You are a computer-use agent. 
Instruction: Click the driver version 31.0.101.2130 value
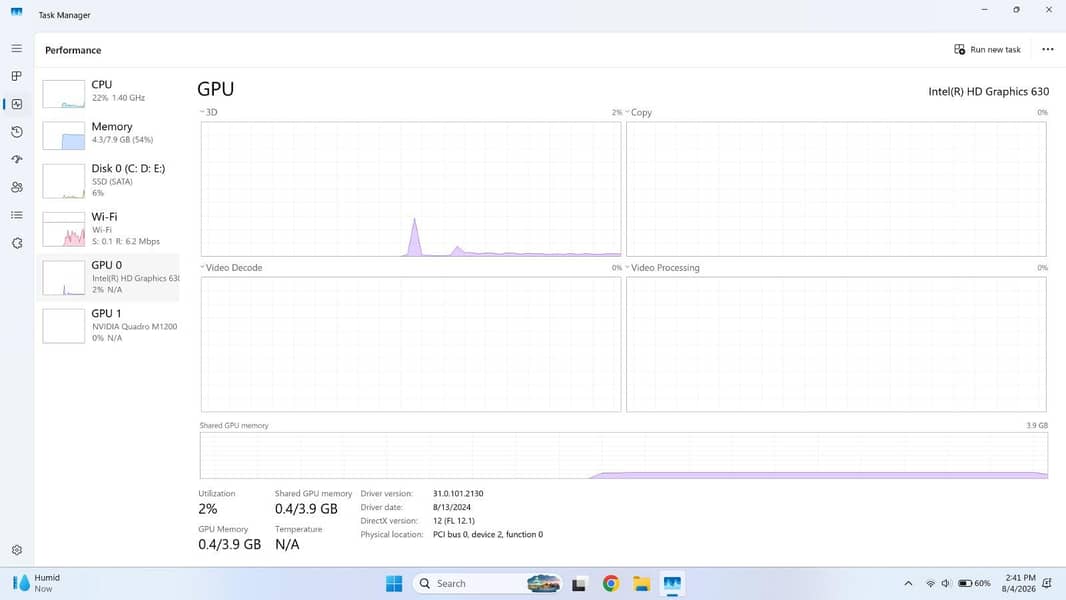[458, 493]
